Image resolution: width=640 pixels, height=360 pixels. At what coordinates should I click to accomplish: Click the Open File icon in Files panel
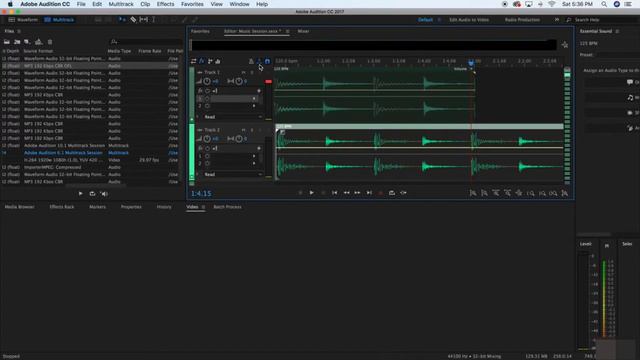pyautogui.click(x=7, y=42)
